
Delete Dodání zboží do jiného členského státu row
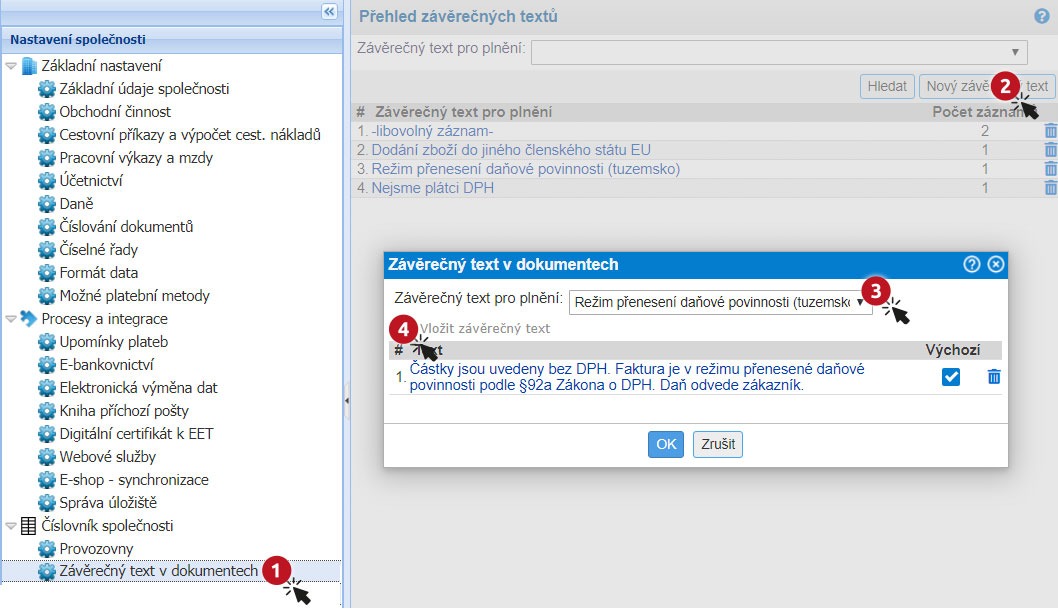point(1050,150)
